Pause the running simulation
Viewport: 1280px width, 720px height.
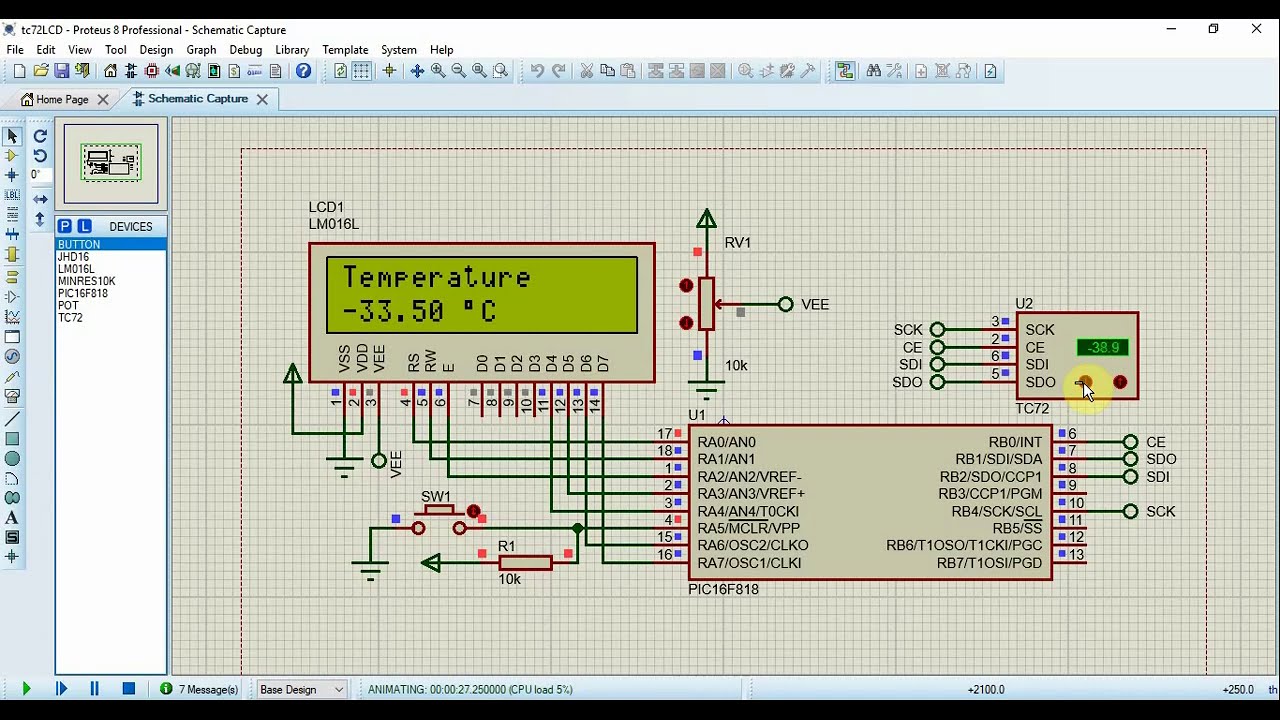[94, 689]
